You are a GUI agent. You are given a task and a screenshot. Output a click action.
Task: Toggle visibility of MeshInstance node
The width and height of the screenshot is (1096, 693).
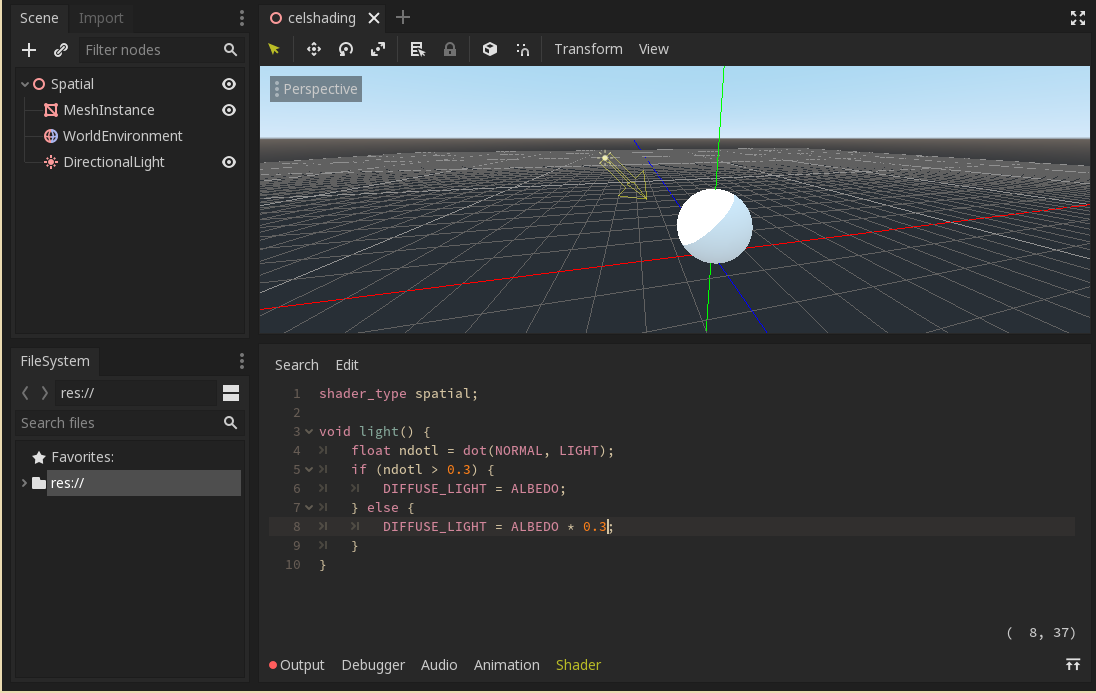229,110
